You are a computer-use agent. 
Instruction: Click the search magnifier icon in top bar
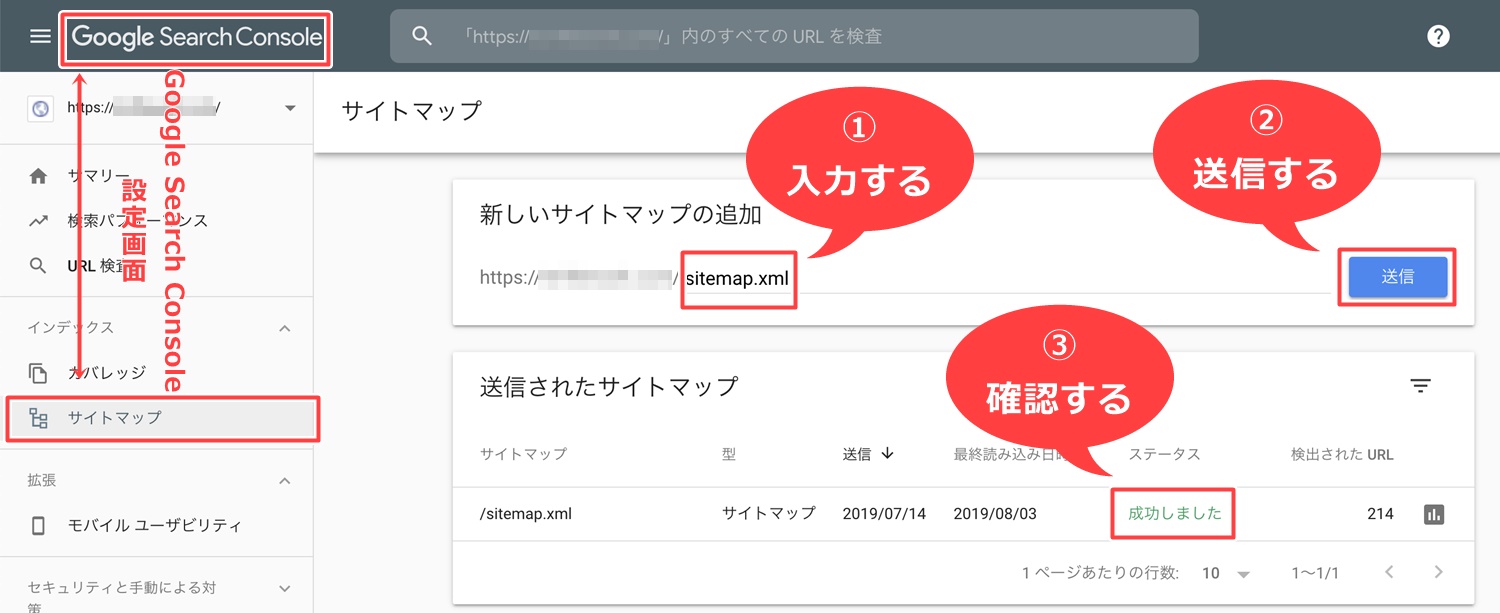point(422,36)
